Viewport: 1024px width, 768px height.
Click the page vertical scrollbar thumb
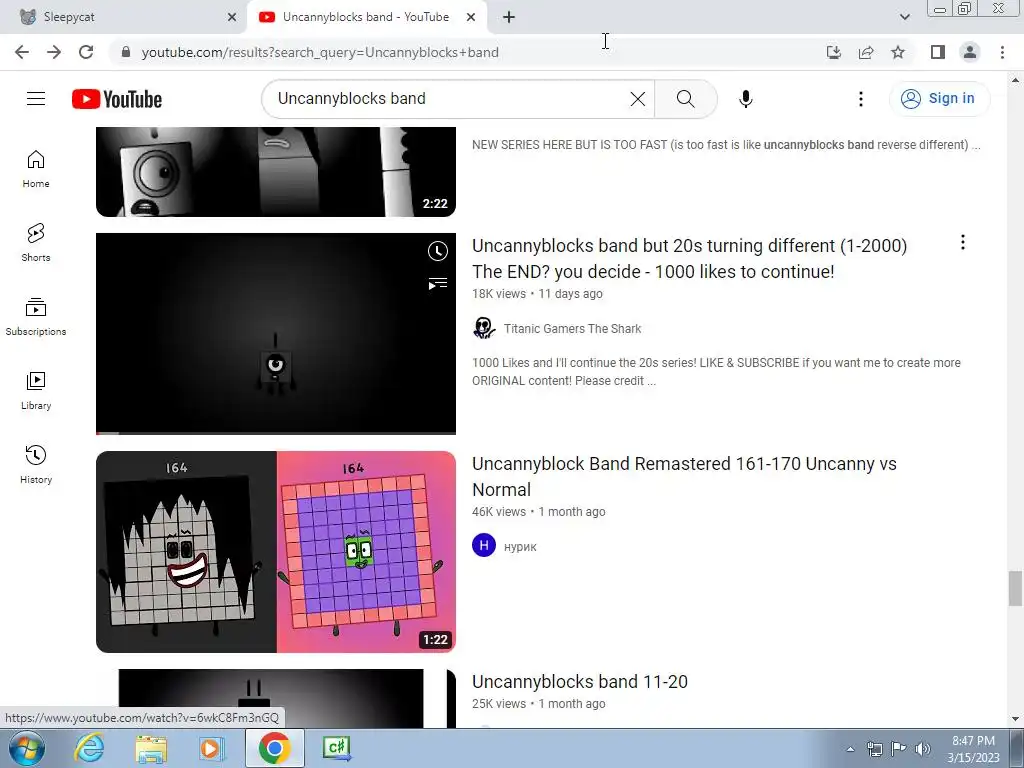click(x=1015, y=588)
